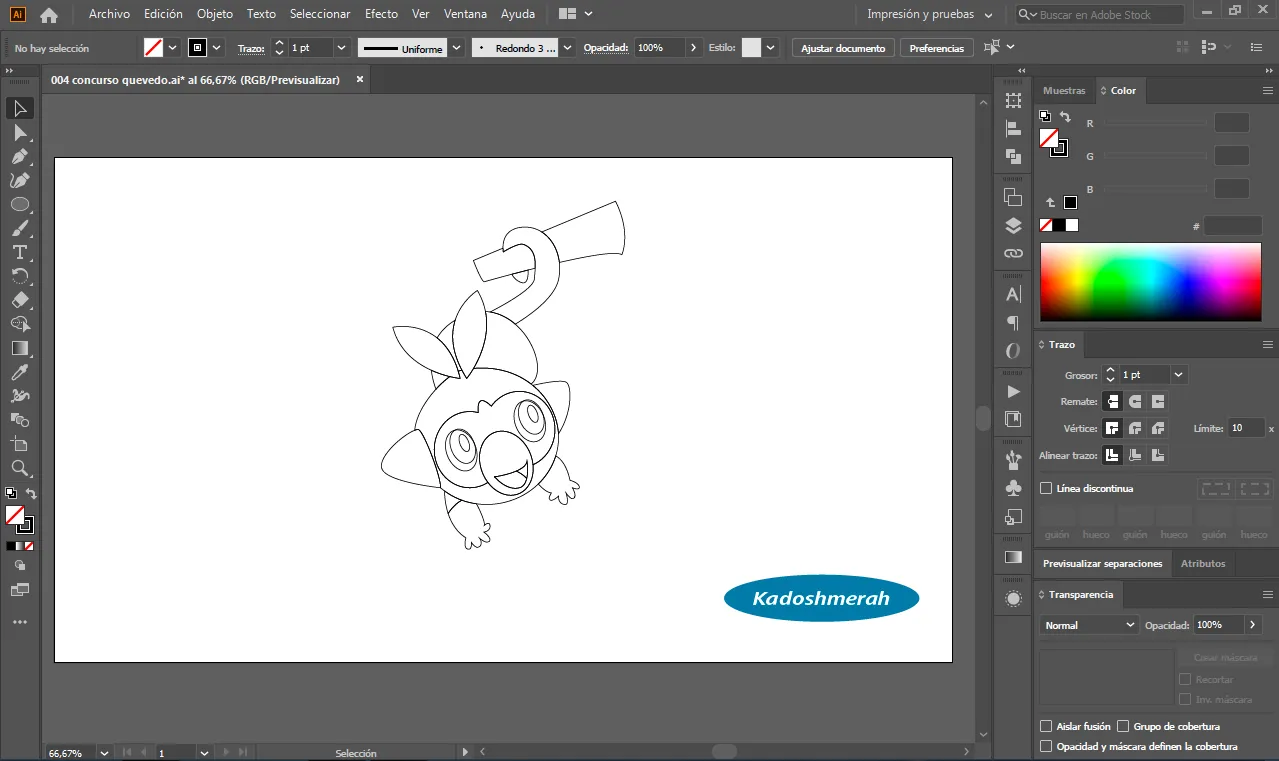Toggle Opacidad y máscara definen la cobertura
The image size is (1279, 761).
[1046, 746]
